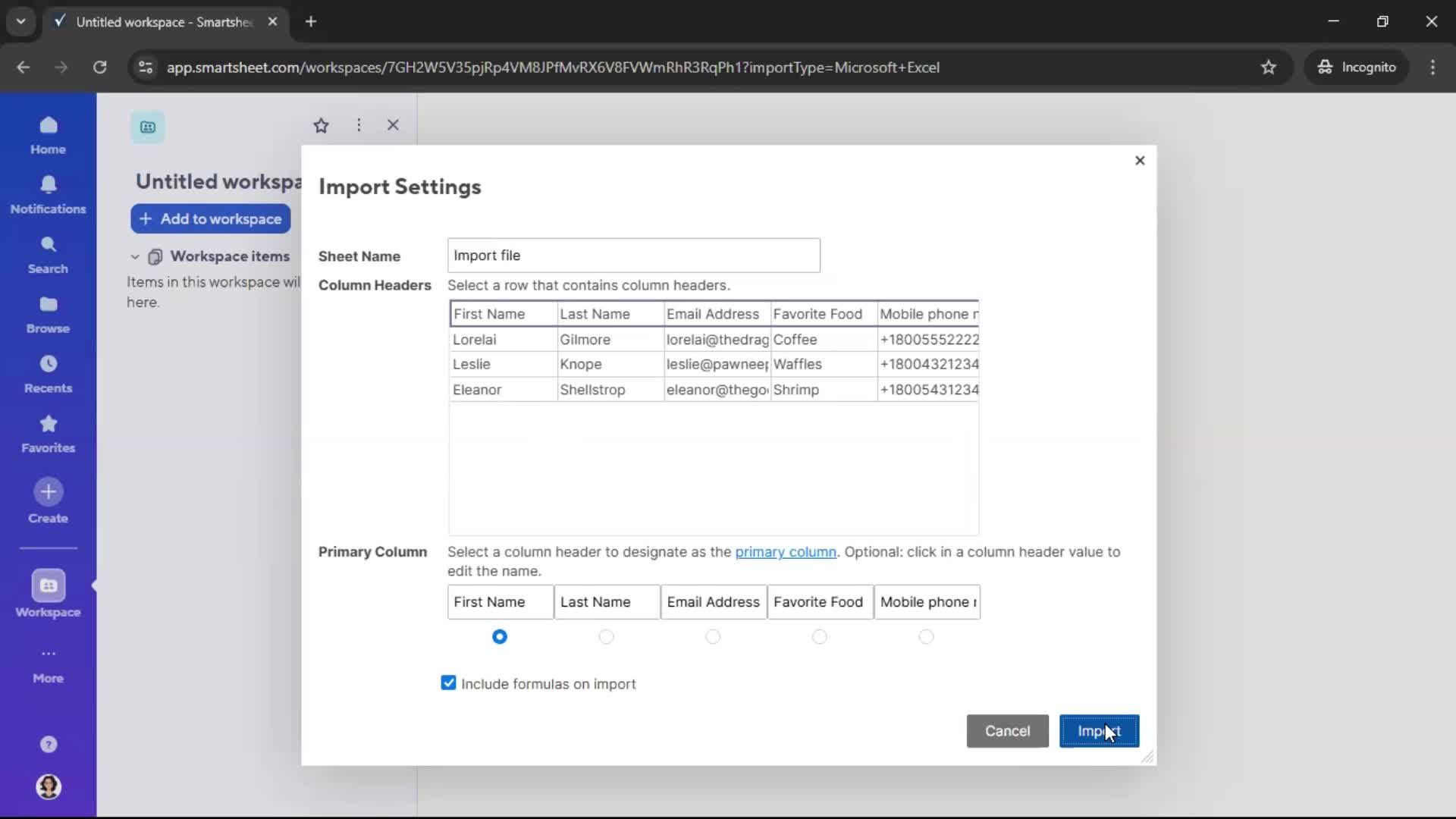Open the More menu in the sidebar
This screenshot has width=1456, height=819.
click(x=48, y=665)
